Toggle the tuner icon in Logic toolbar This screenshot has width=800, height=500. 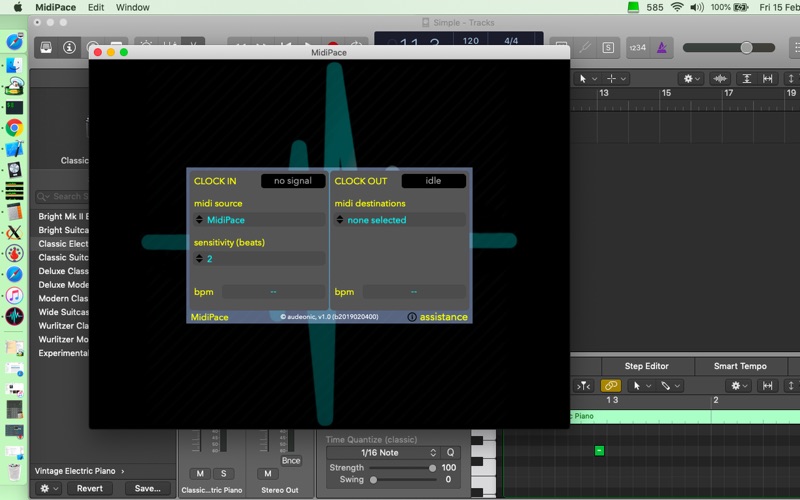585,47
